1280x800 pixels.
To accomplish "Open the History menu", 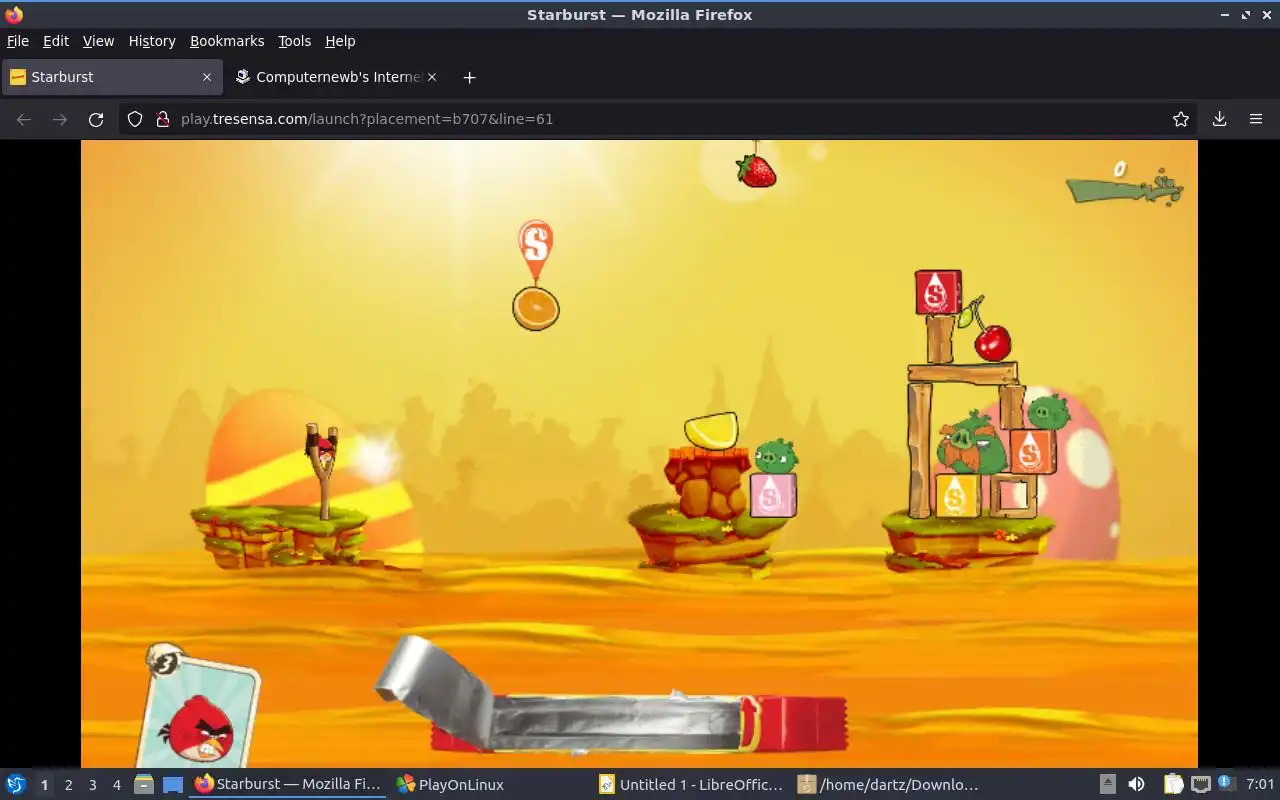I will click(152, 41).
